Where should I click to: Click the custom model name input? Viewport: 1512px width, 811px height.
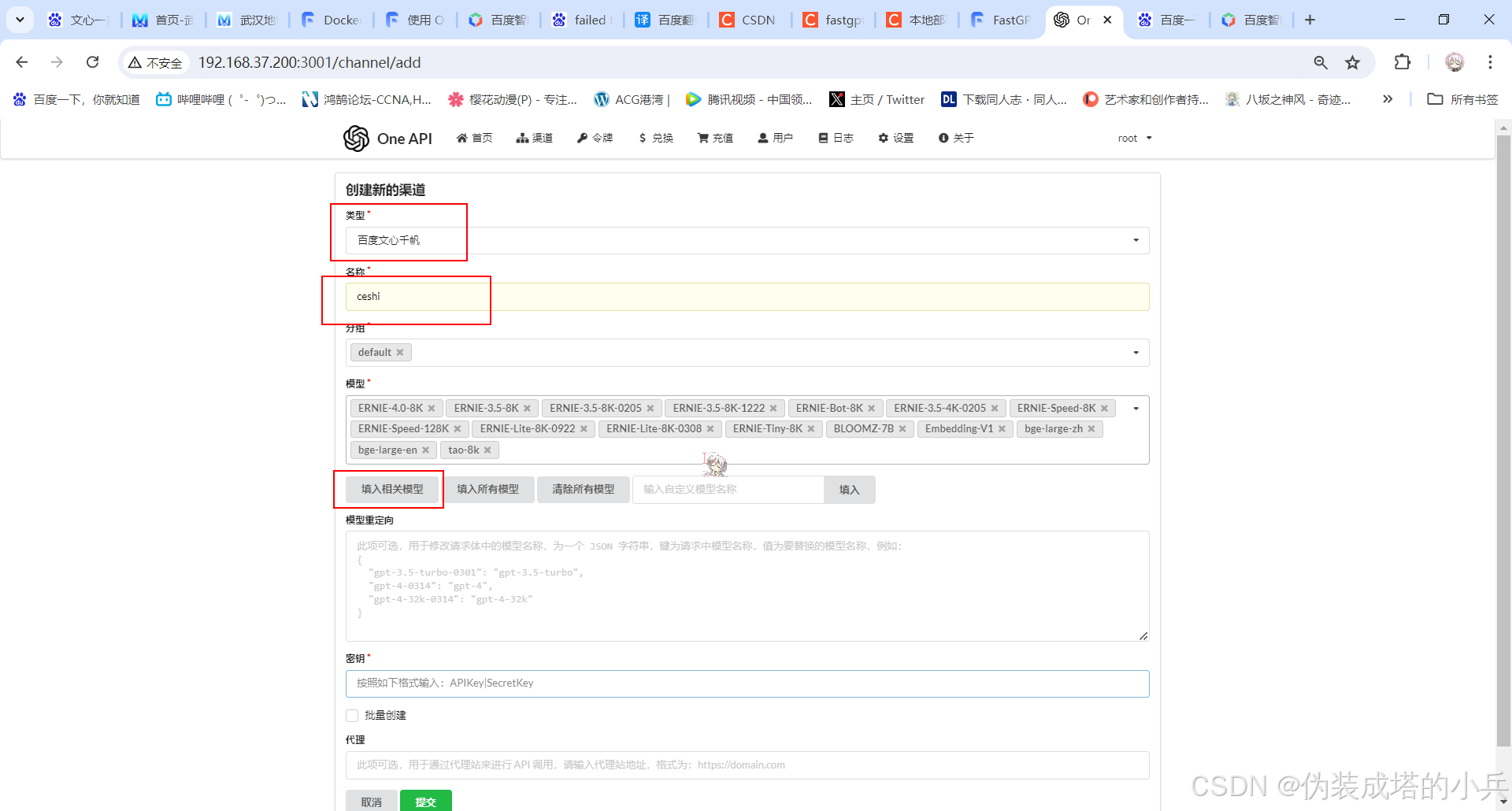coord(728,490)
